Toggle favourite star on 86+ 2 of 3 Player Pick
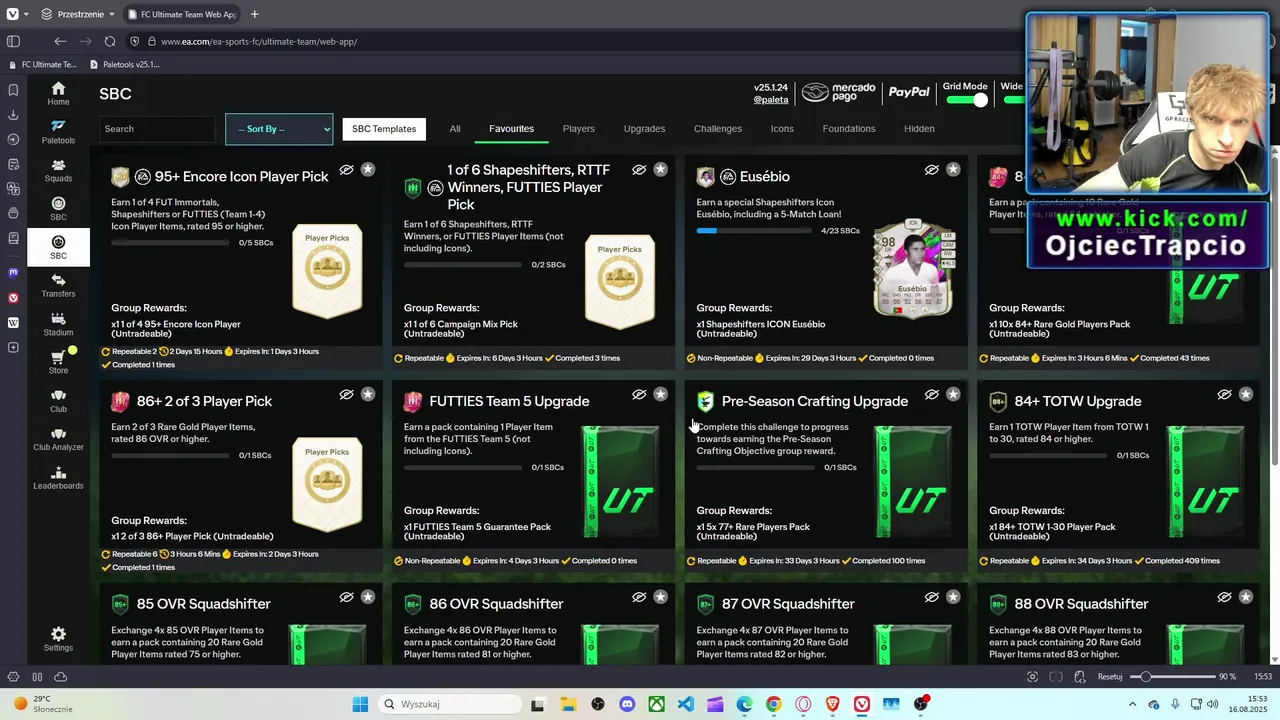This screenshot has height=720, width=1280. tap(368, 395)
